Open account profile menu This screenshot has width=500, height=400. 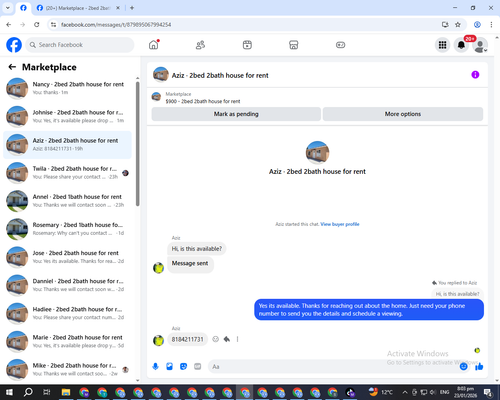pos(480,45)
